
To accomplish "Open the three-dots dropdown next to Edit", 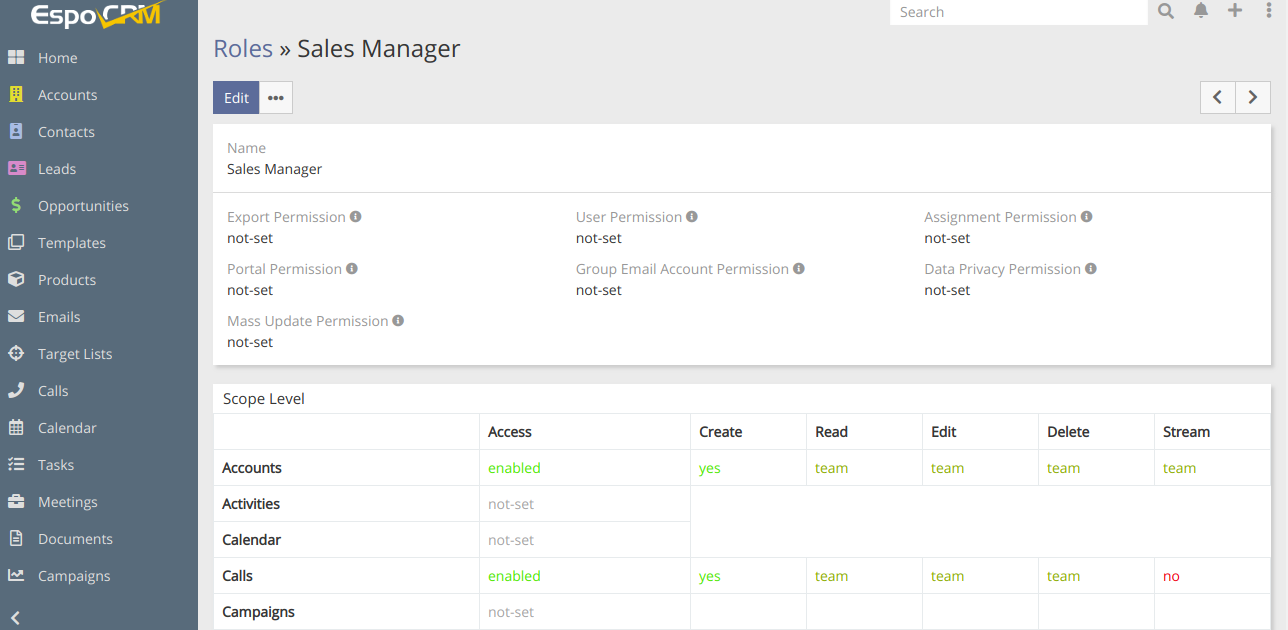I will 276,98.
